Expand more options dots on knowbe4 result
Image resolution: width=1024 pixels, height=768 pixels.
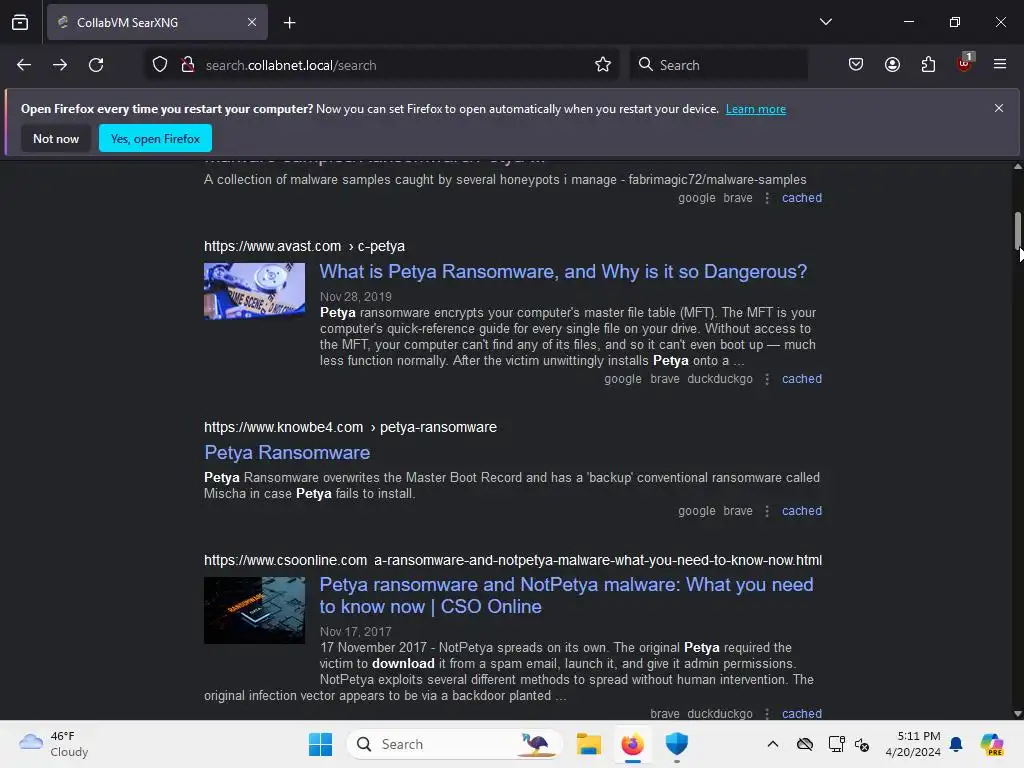767,511
